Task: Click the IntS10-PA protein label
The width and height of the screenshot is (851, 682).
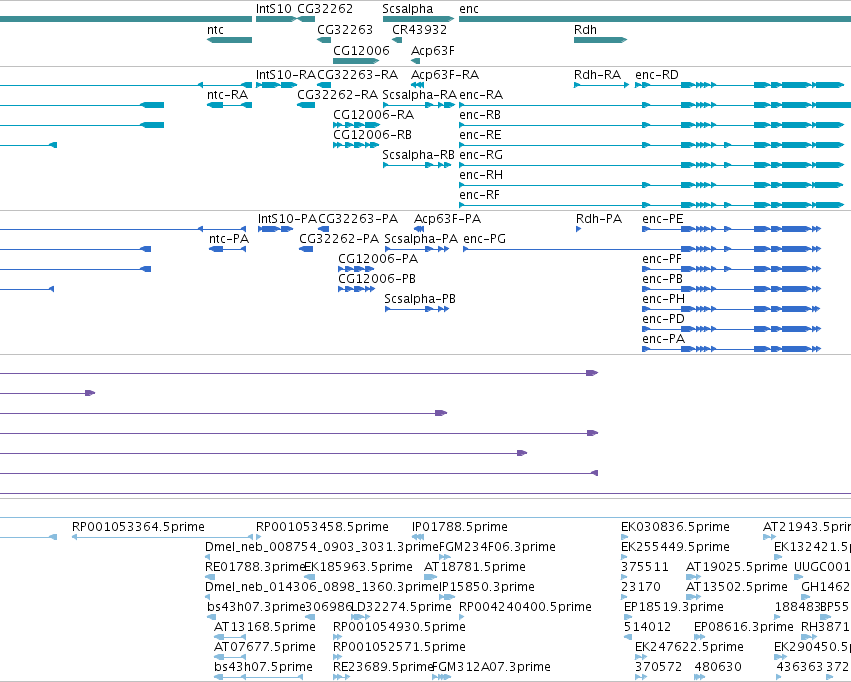Action: [287, 219]
